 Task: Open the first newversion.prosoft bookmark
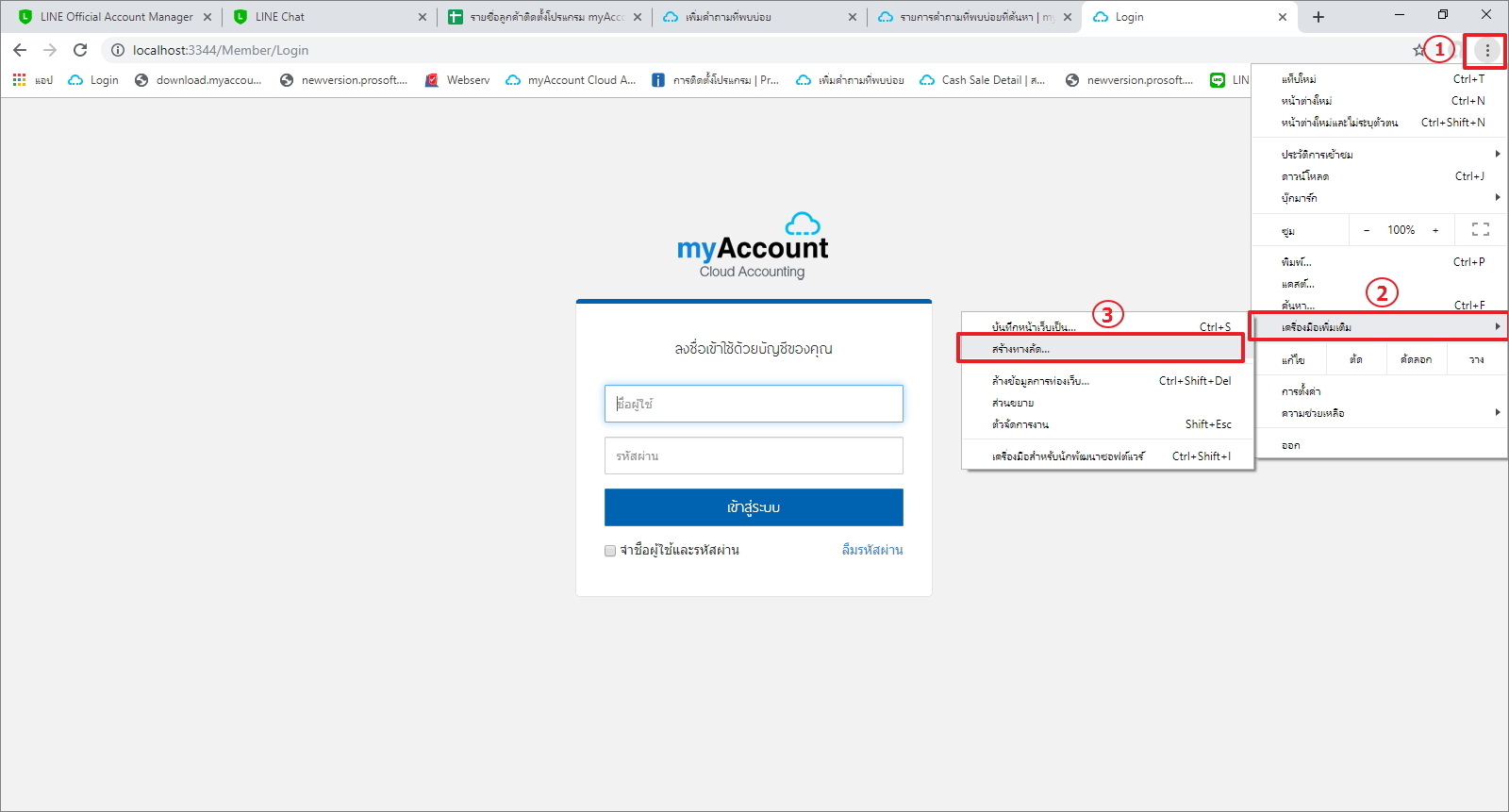[343, 80]
